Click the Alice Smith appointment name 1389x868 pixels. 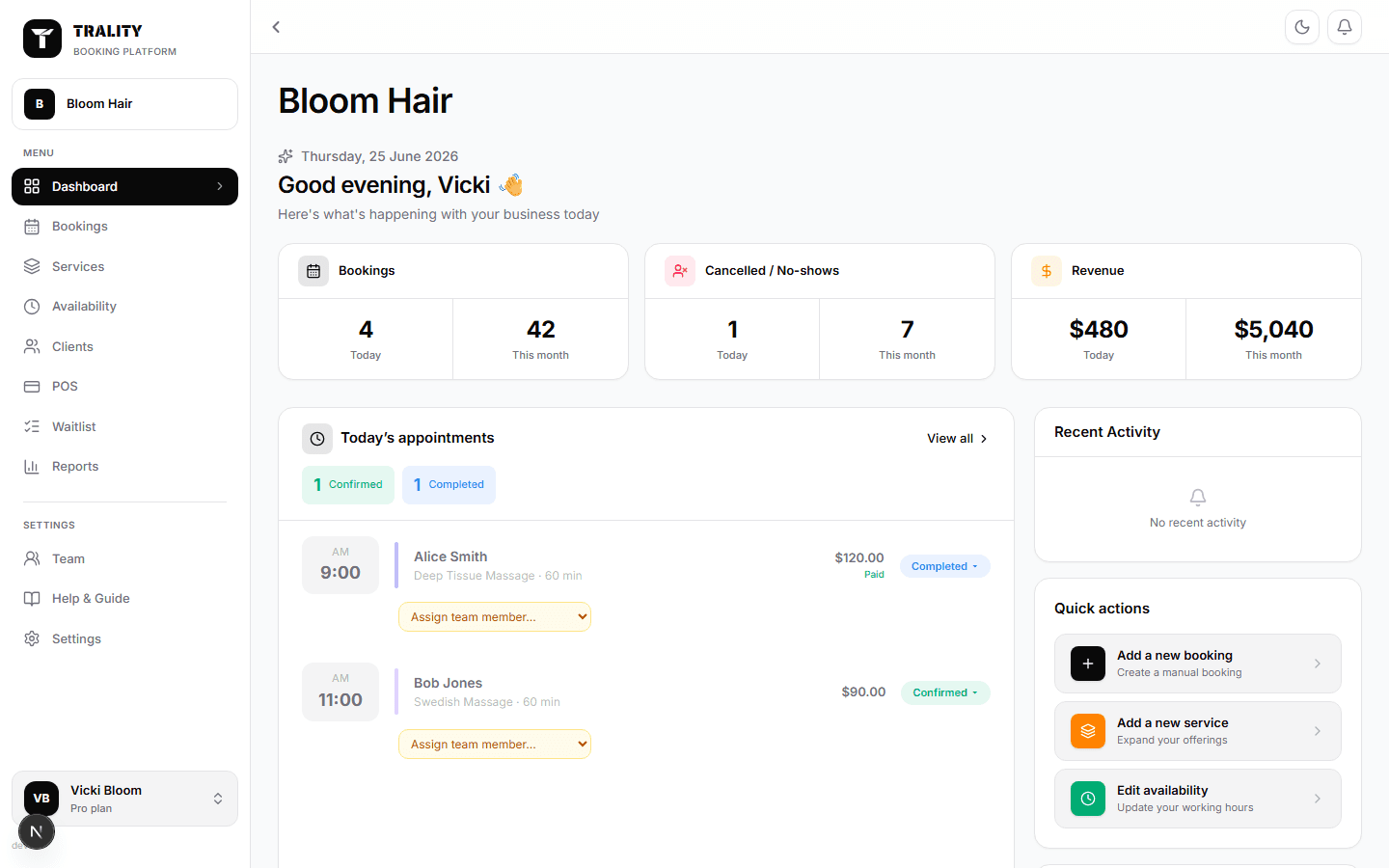450,556
